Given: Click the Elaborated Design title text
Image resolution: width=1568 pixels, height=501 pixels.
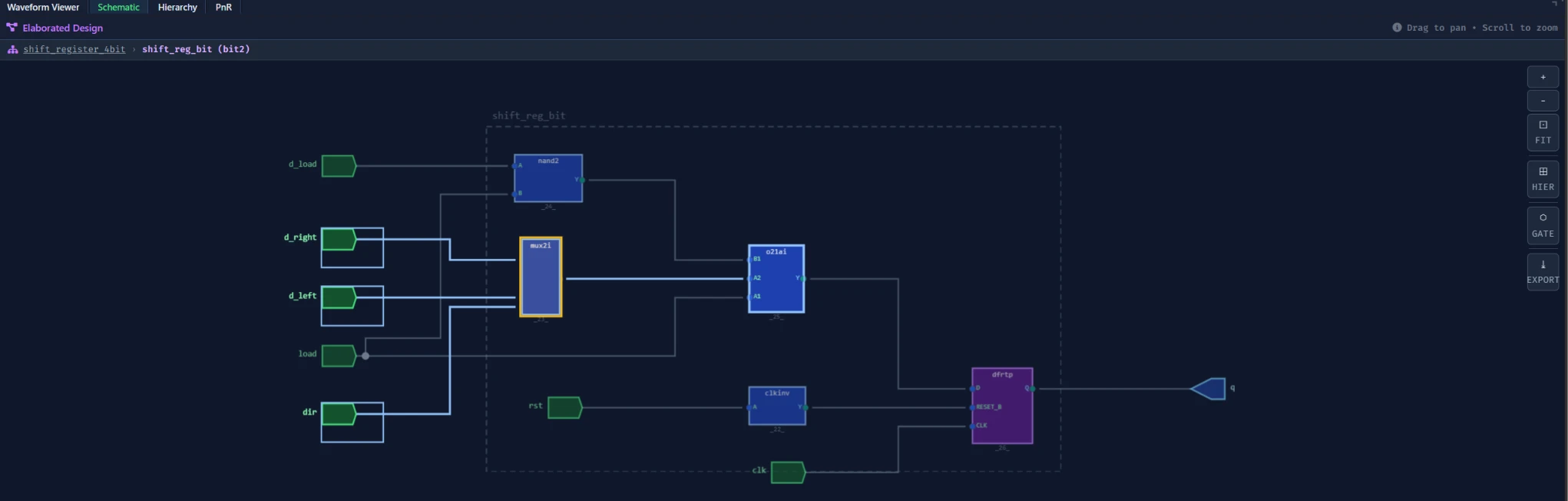Looking at the screenshot, I should coord(63,28).
